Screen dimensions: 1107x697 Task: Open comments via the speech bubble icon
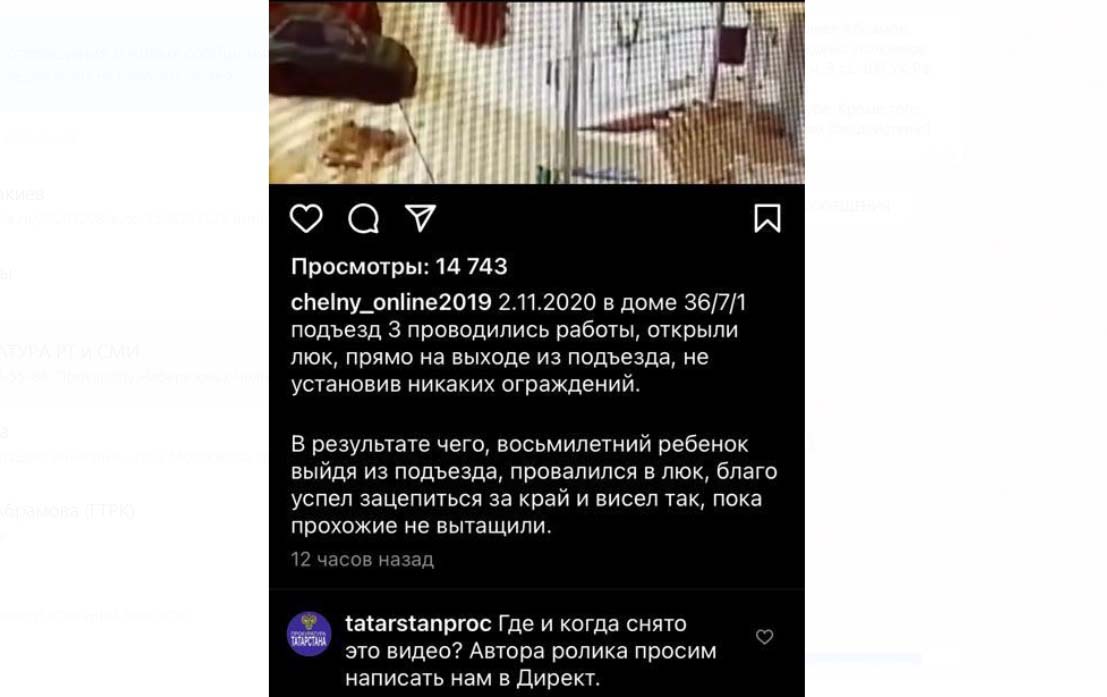tap(364, 218)
